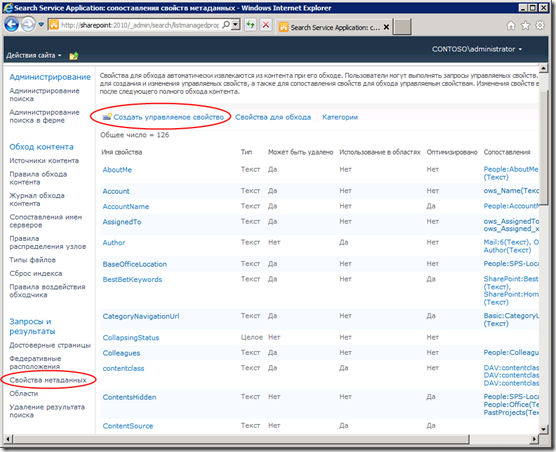This screenshot has height=452, width=556.
Task: Click the Navigate Up folder icon
Action: [74, 56]
